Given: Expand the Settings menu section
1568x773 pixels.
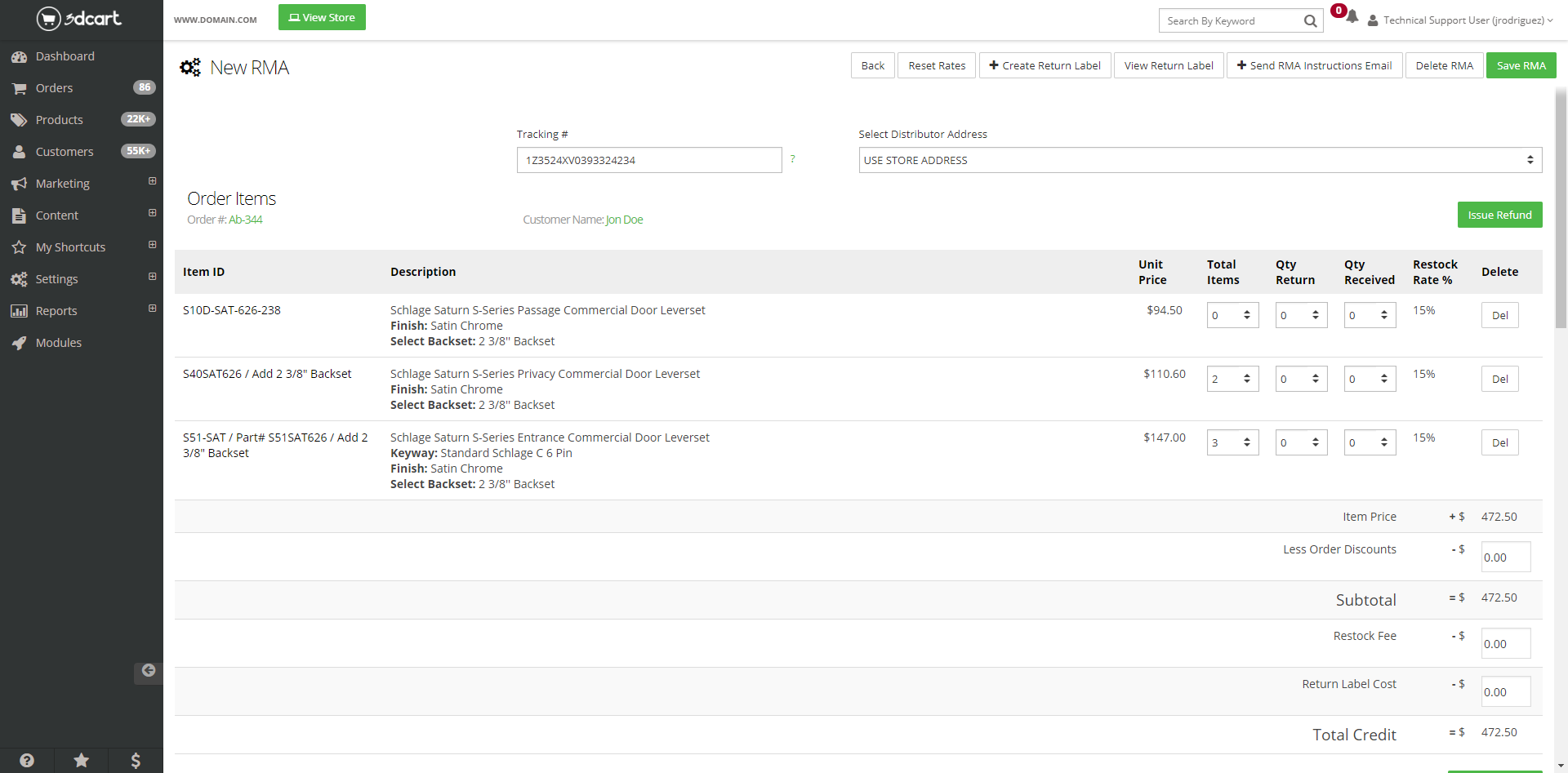Looking at the screenshot, I should point(152,277).
